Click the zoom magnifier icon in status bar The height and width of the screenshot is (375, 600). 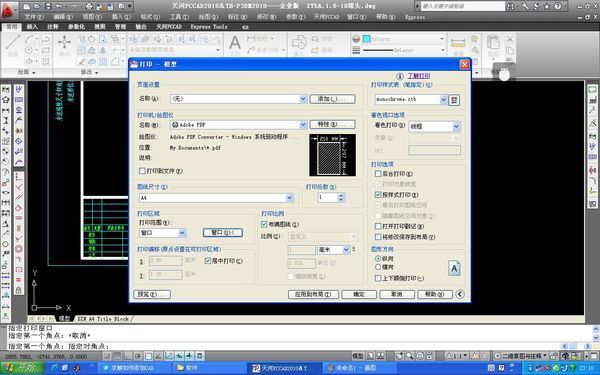pos(410,356)
